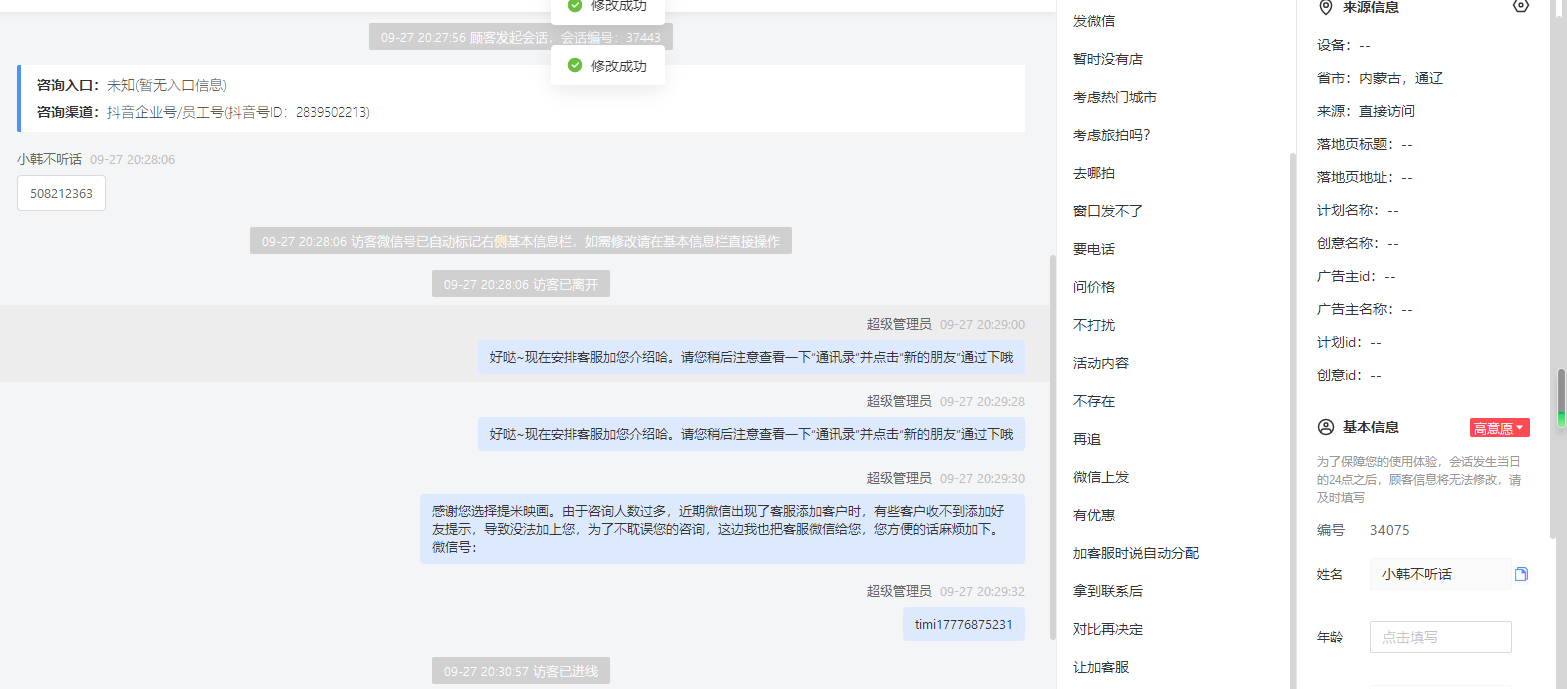The image size is (1567, 689).
Task: Click visitor name 小韩不听话 in chat
Action: pyautogui.click(x=49, y=159)
